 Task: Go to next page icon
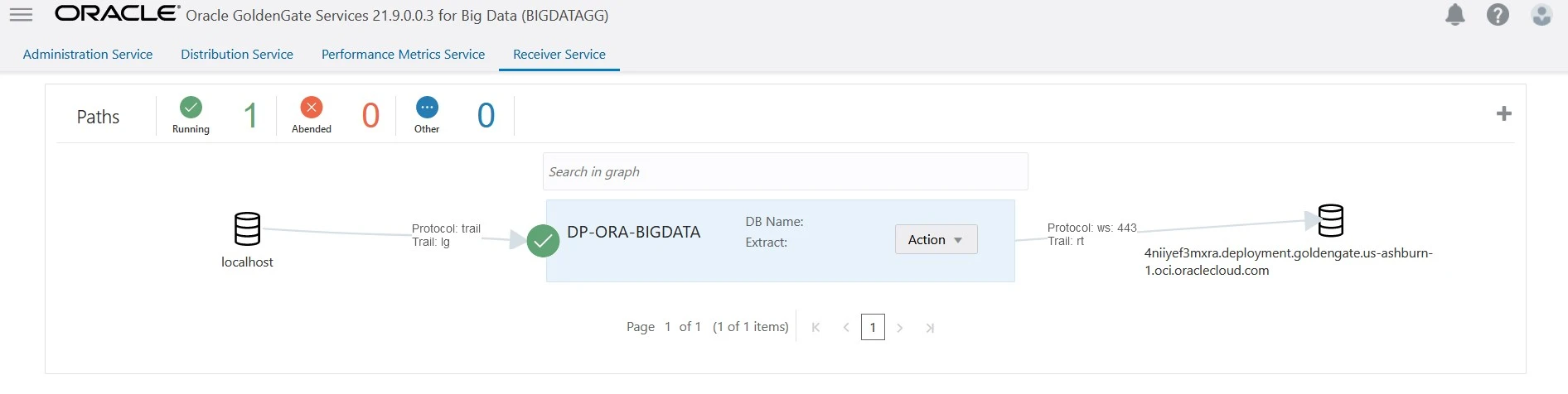[x=900, y=328]
